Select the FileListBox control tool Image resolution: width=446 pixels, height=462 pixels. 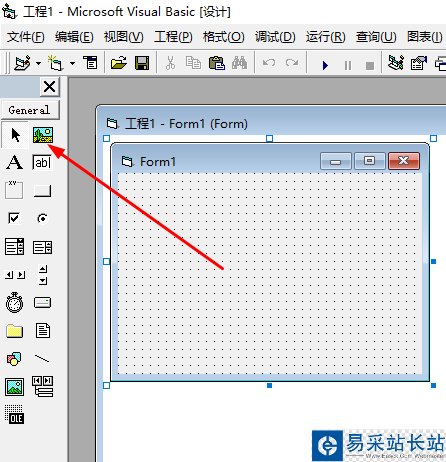[43, 331]
